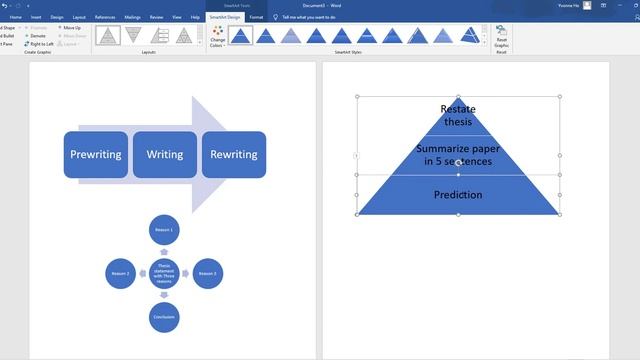Open the Home tab

[x=16, y=17]
